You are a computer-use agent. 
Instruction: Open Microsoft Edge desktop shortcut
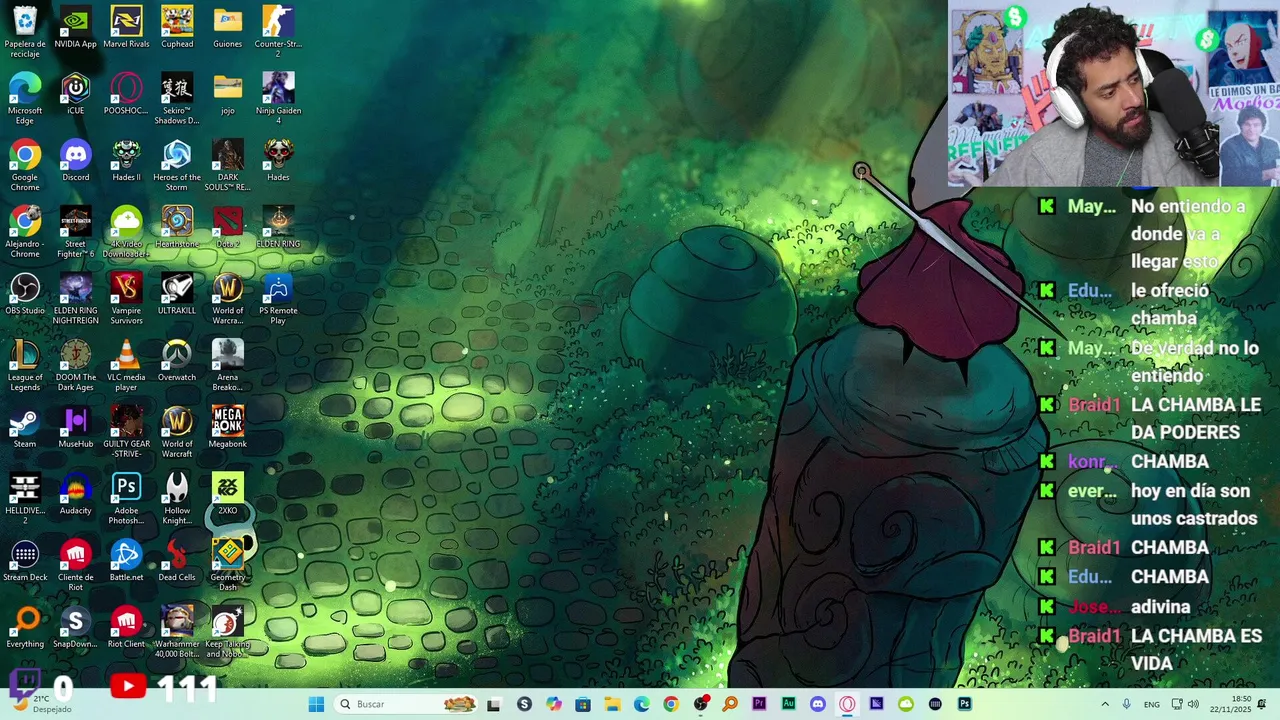coord(25,99)
